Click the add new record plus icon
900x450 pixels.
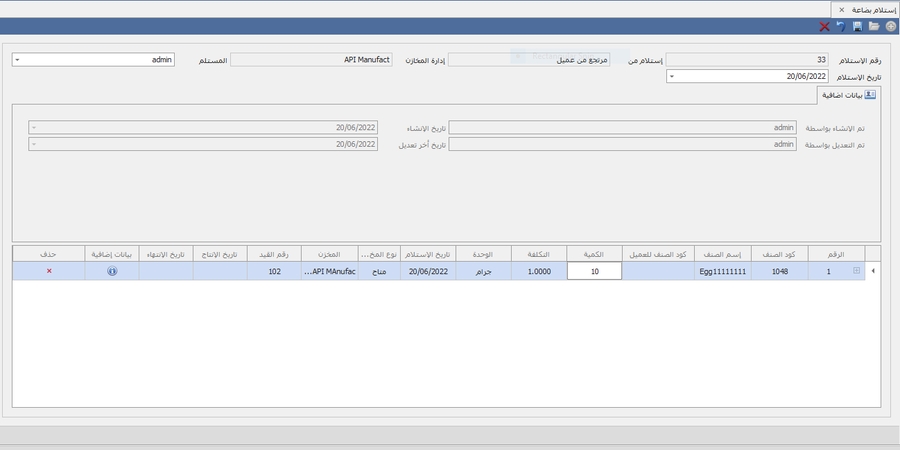tap(890, 26)
